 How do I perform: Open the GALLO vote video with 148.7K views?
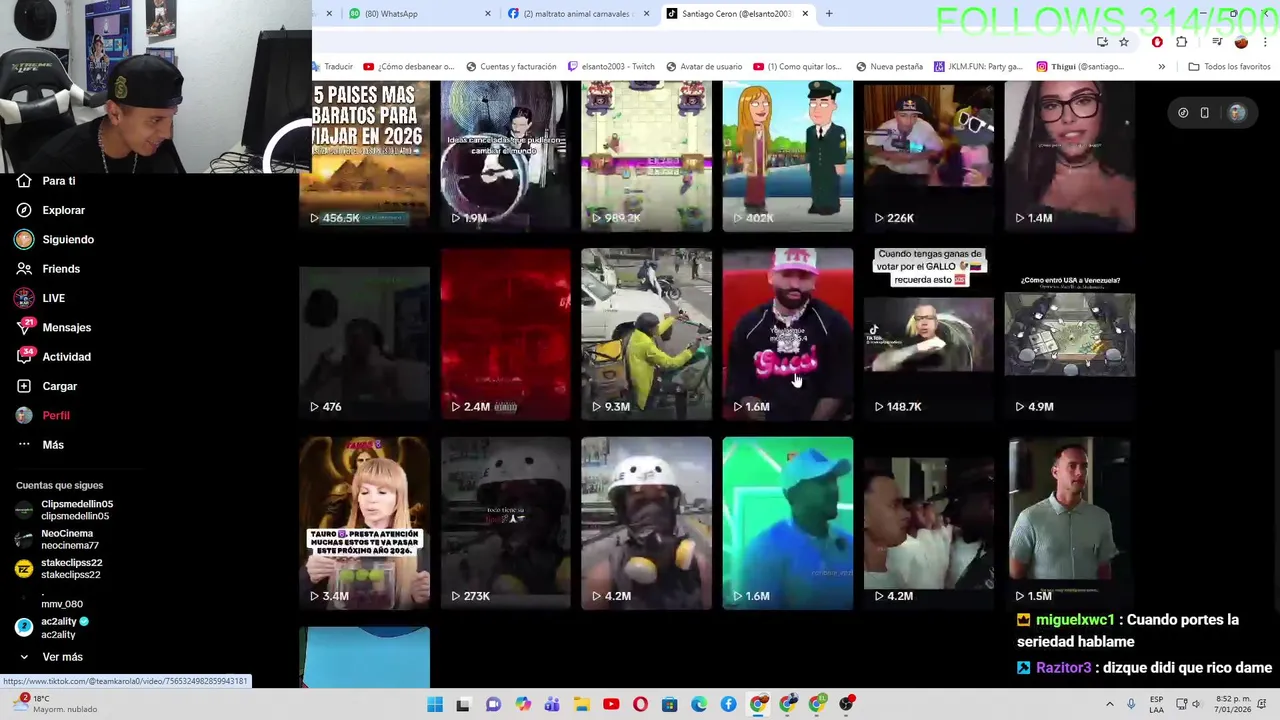tap(928, 334)
